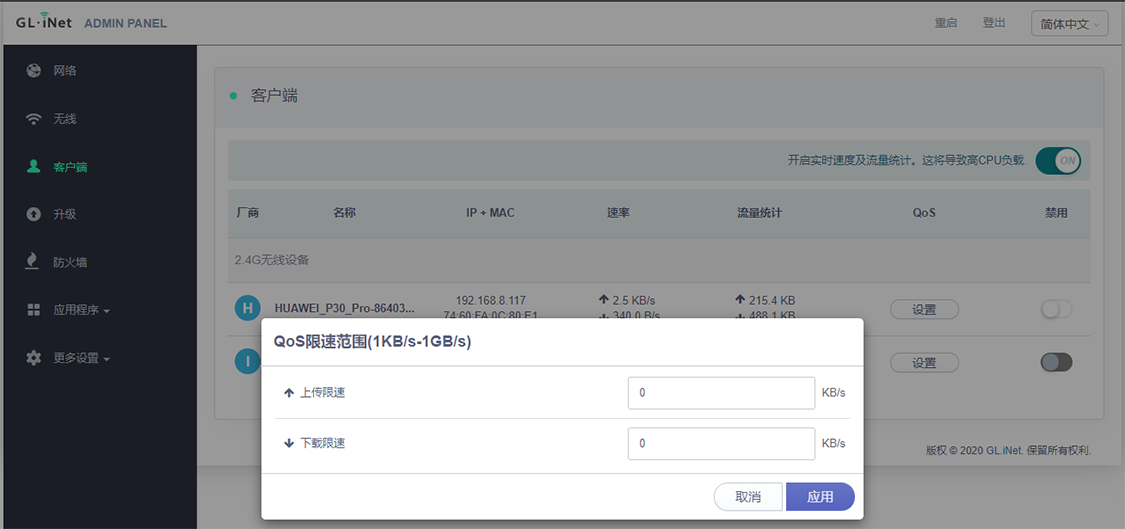Click the 无线 Wi-Fi icon in sidebar

pos(34,119)
